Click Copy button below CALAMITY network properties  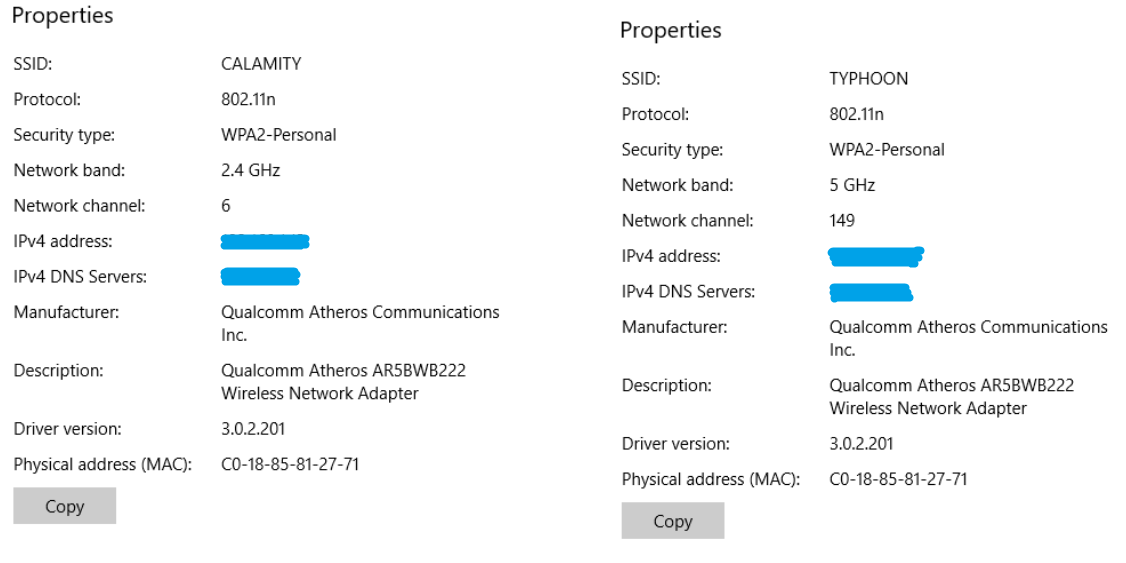65,506
